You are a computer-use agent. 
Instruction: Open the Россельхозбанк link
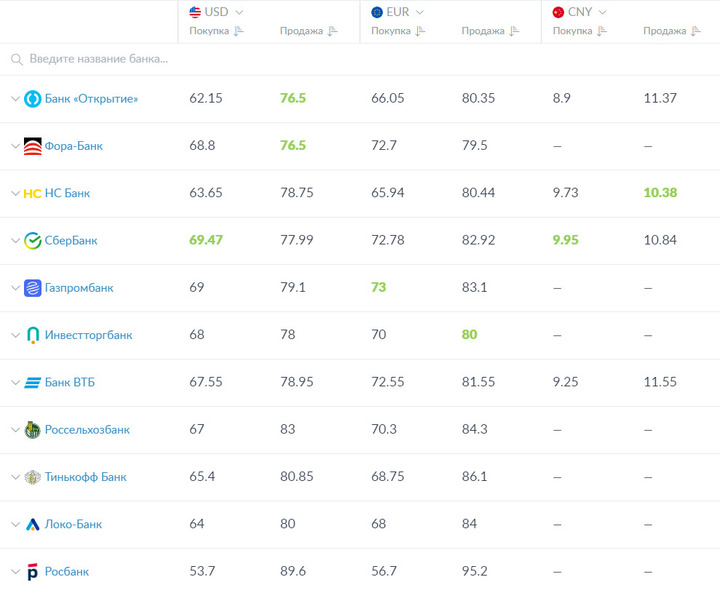(87, 430)
